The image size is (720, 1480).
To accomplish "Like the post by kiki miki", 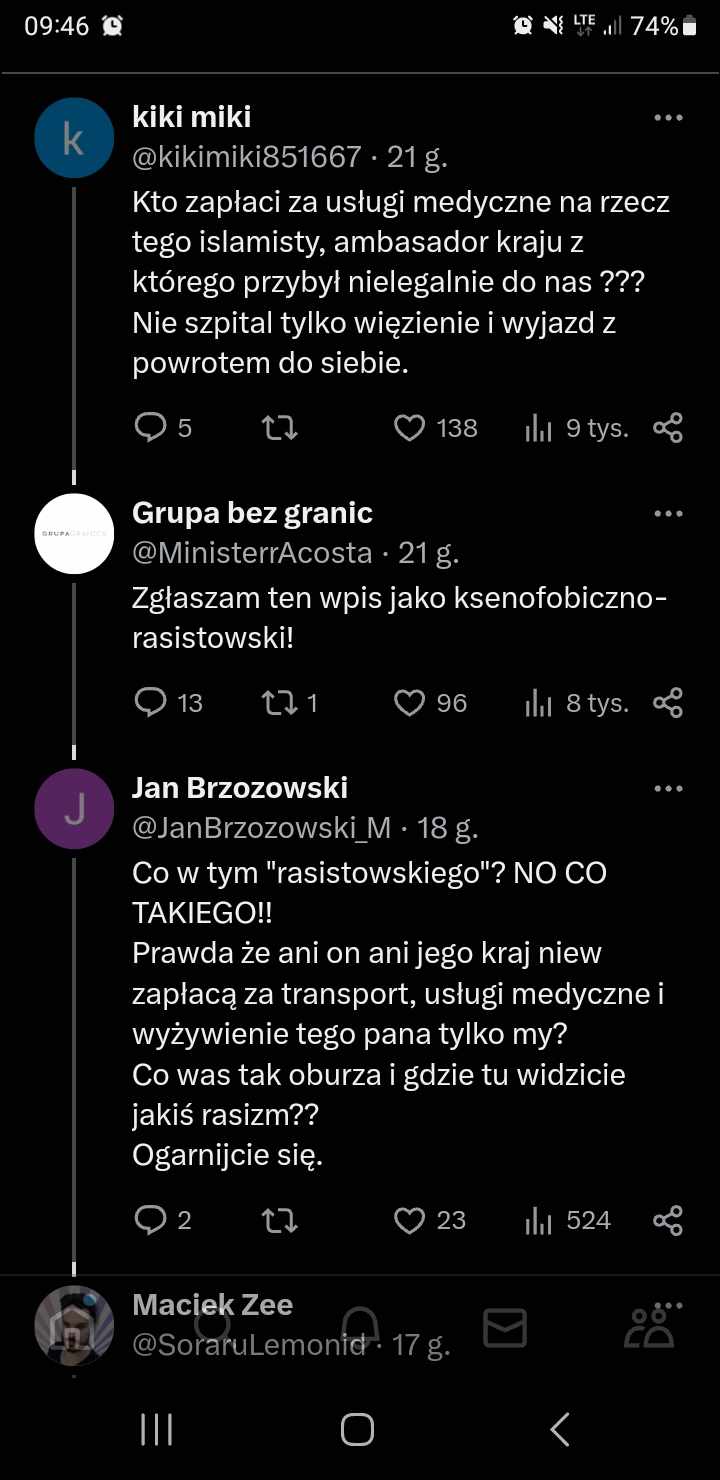I will [410, 428].
